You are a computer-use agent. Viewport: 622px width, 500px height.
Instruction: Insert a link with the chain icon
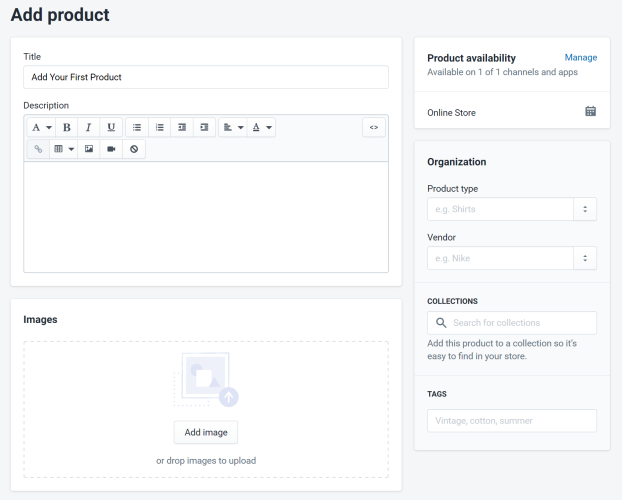tap(38, 149)
